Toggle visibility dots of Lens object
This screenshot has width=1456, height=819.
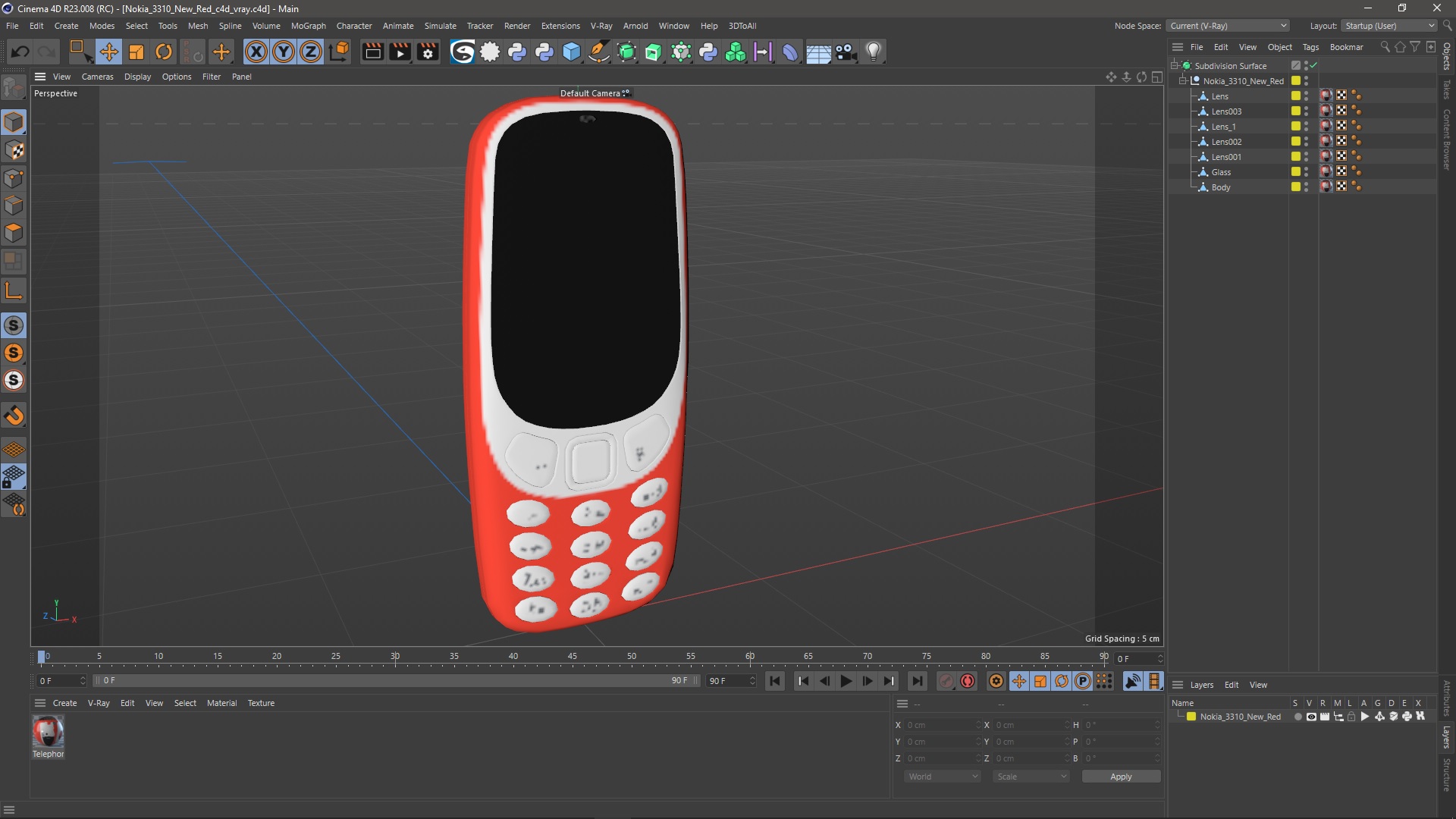[x=1306, y=96]
